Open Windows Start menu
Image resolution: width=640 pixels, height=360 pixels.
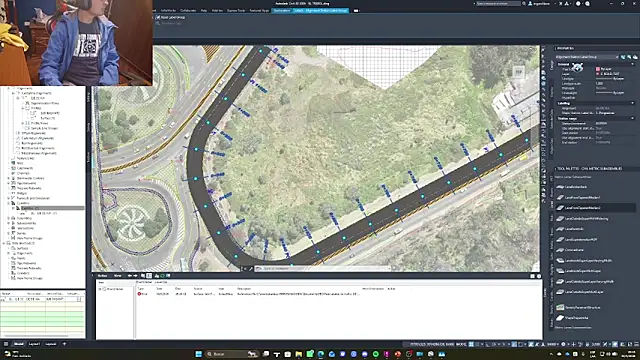tap(198, 354)
